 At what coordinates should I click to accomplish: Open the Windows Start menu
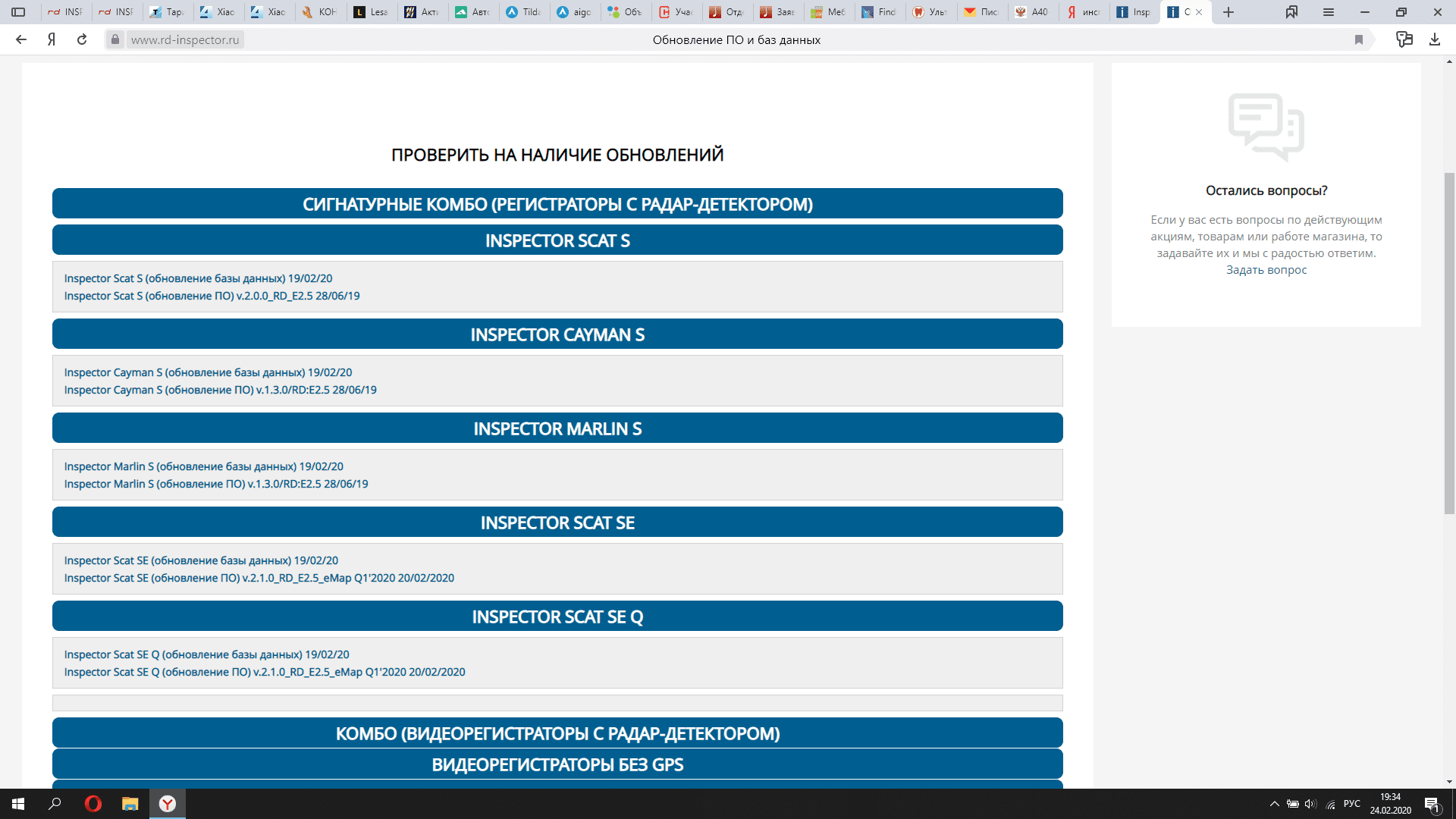(x=18, y=804)
